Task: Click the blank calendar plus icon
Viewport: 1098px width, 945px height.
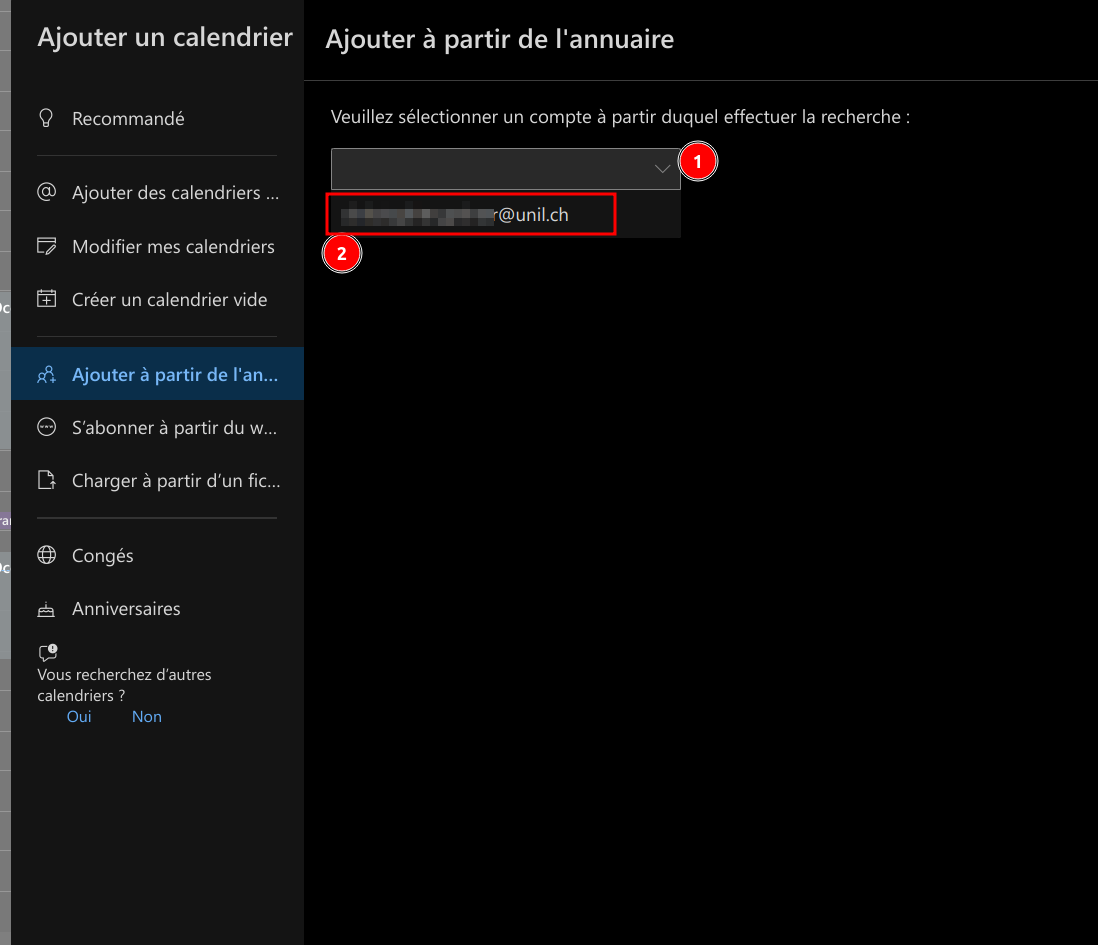Action: click(46, 299)
